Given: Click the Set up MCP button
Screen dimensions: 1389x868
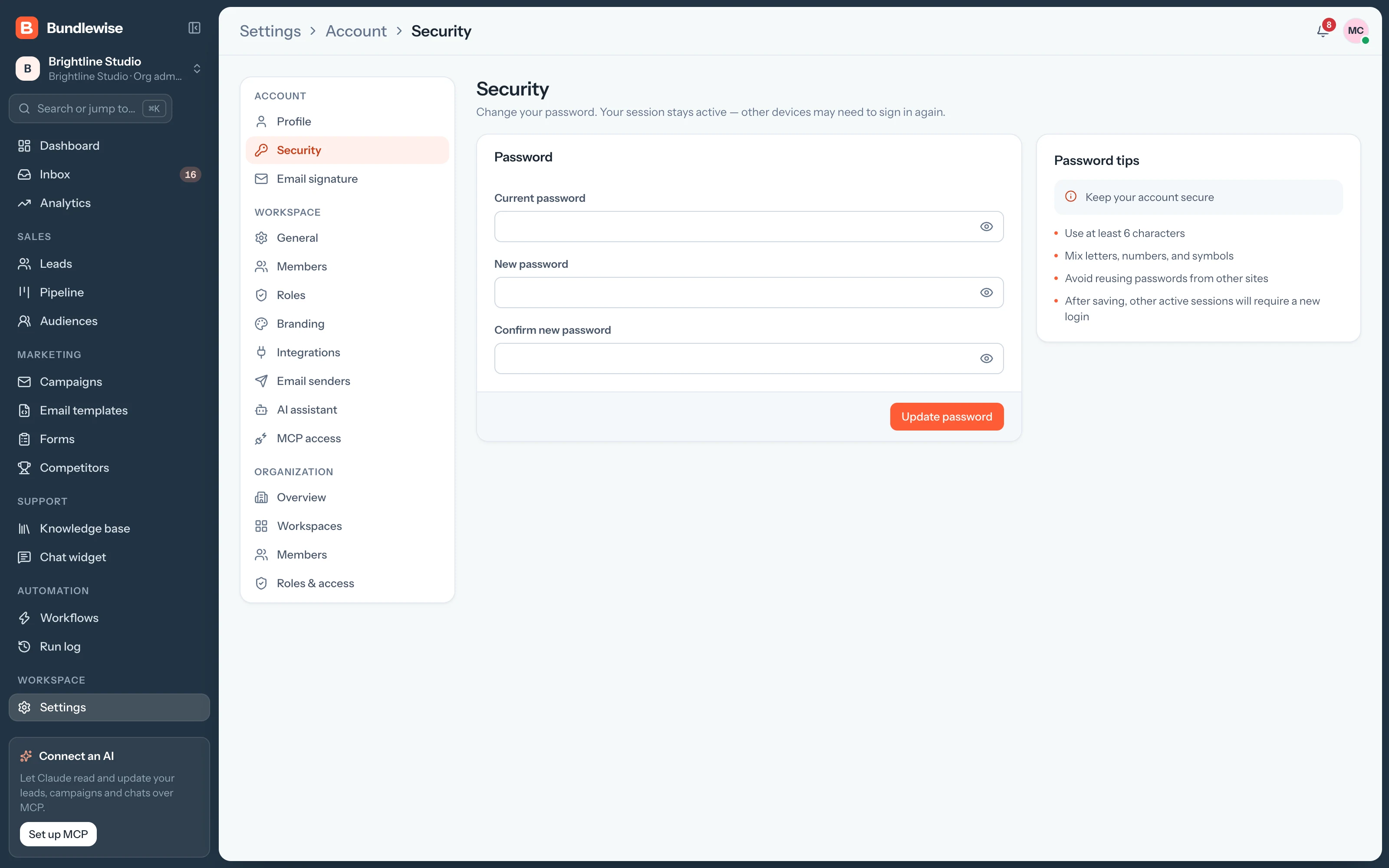Looking at the screenshot, I should [x=59, y=834].
